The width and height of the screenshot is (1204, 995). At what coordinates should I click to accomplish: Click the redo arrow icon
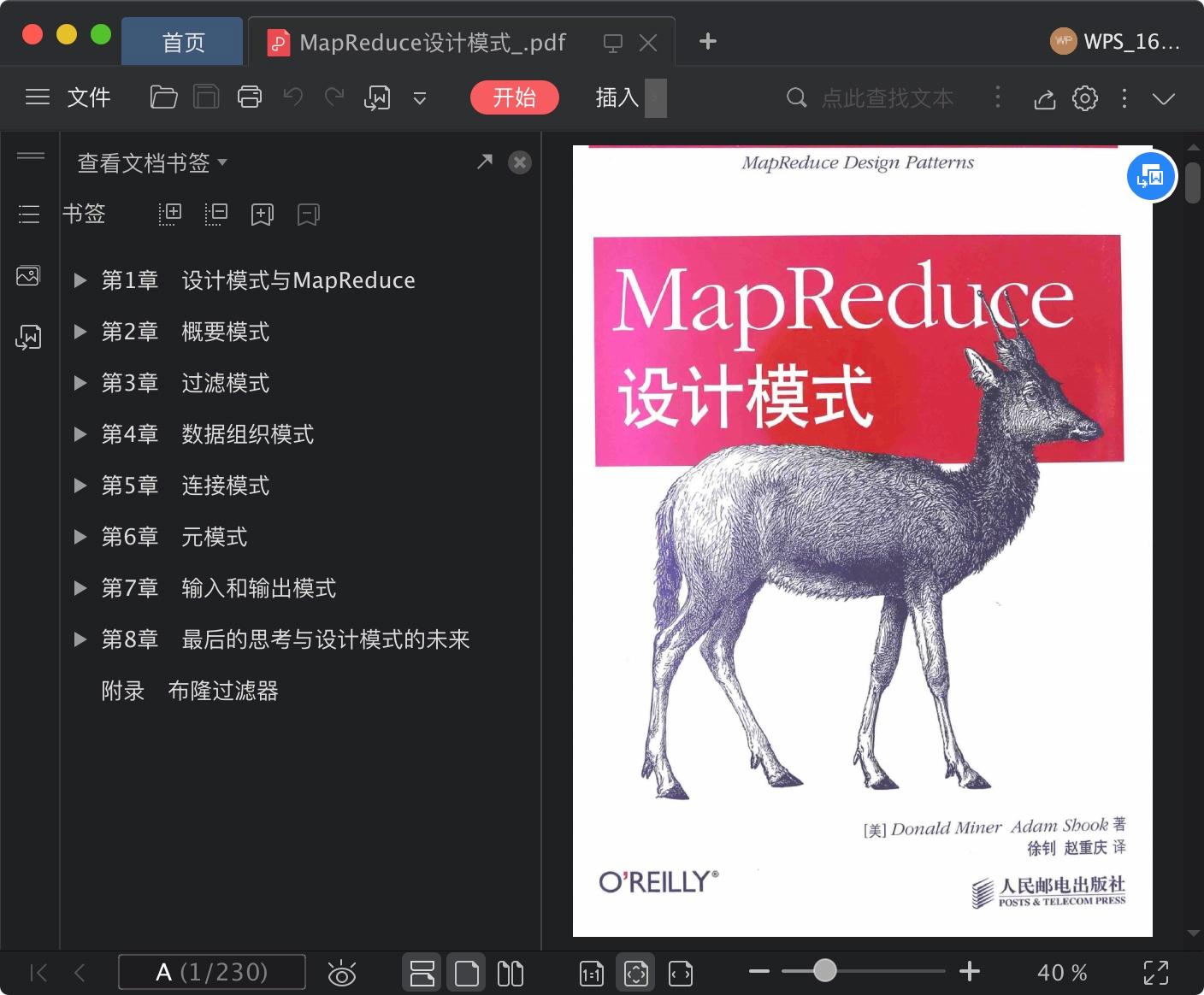[334, 97]
